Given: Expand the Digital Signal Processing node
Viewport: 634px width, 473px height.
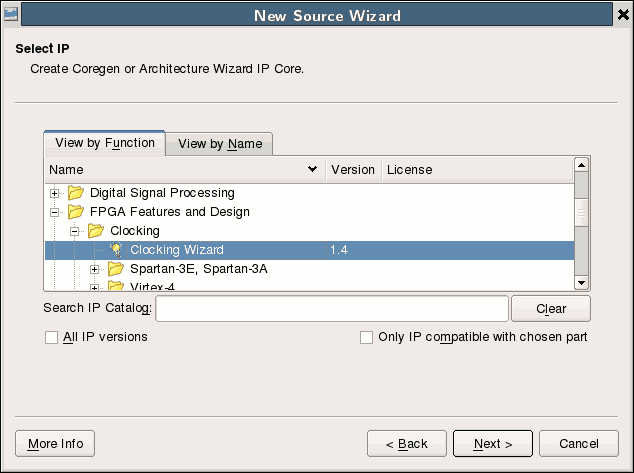Looking at the screenshot, I should tap(56, 193).
